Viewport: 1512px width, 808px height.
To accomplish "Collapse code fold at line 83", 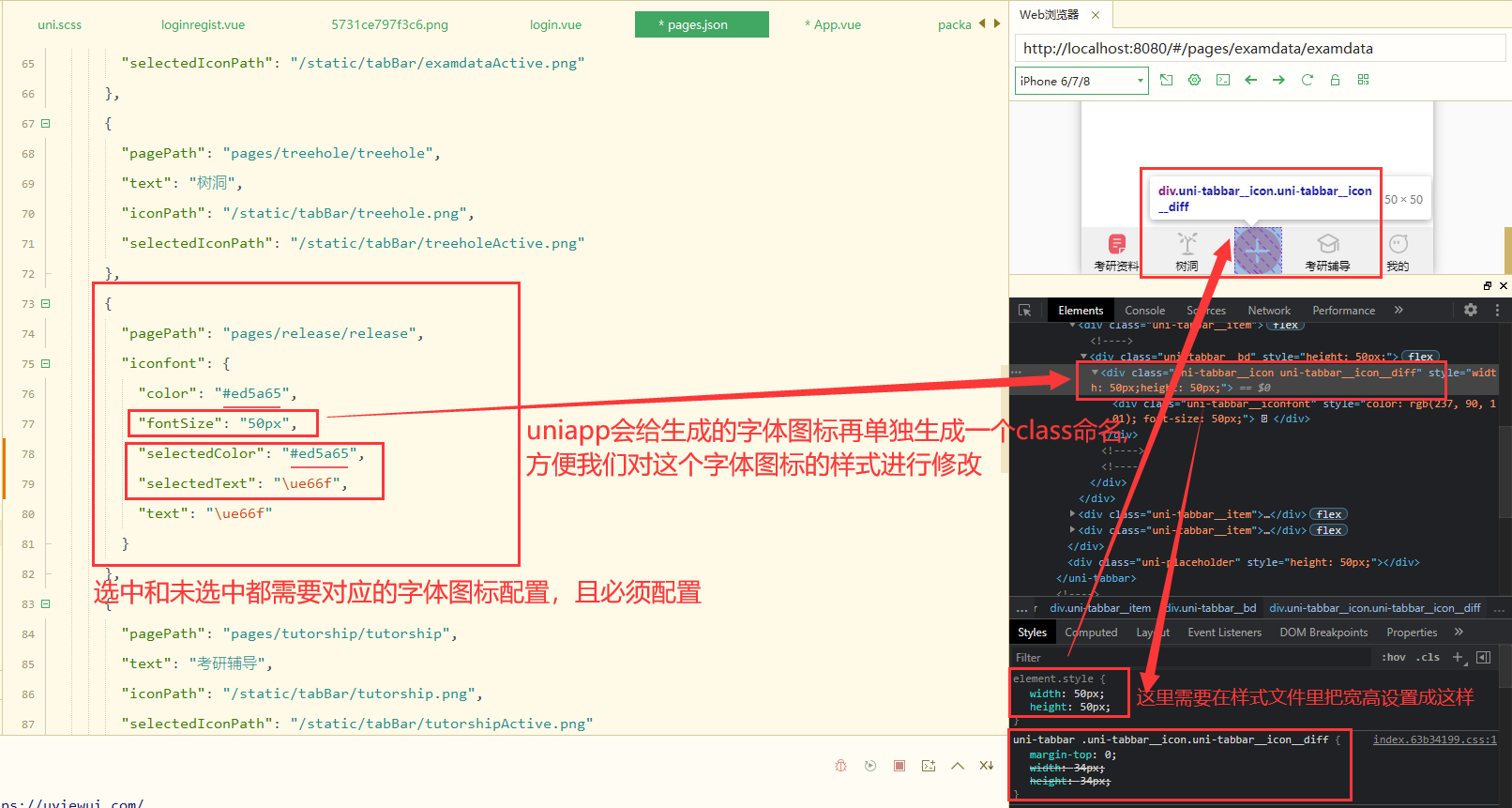I will click(x=45, y=603).
